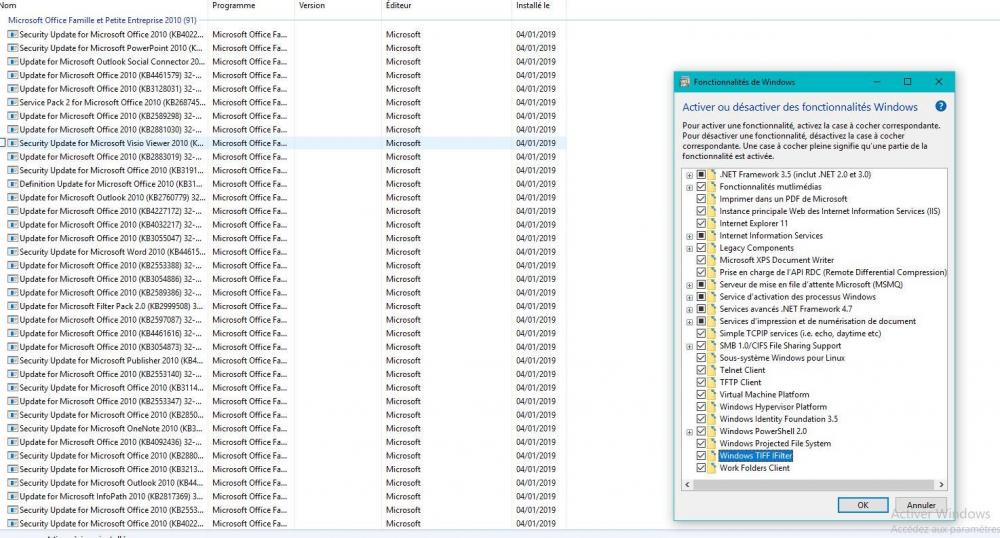Click the folder icon beside Work Folders Client

point(712,467)
